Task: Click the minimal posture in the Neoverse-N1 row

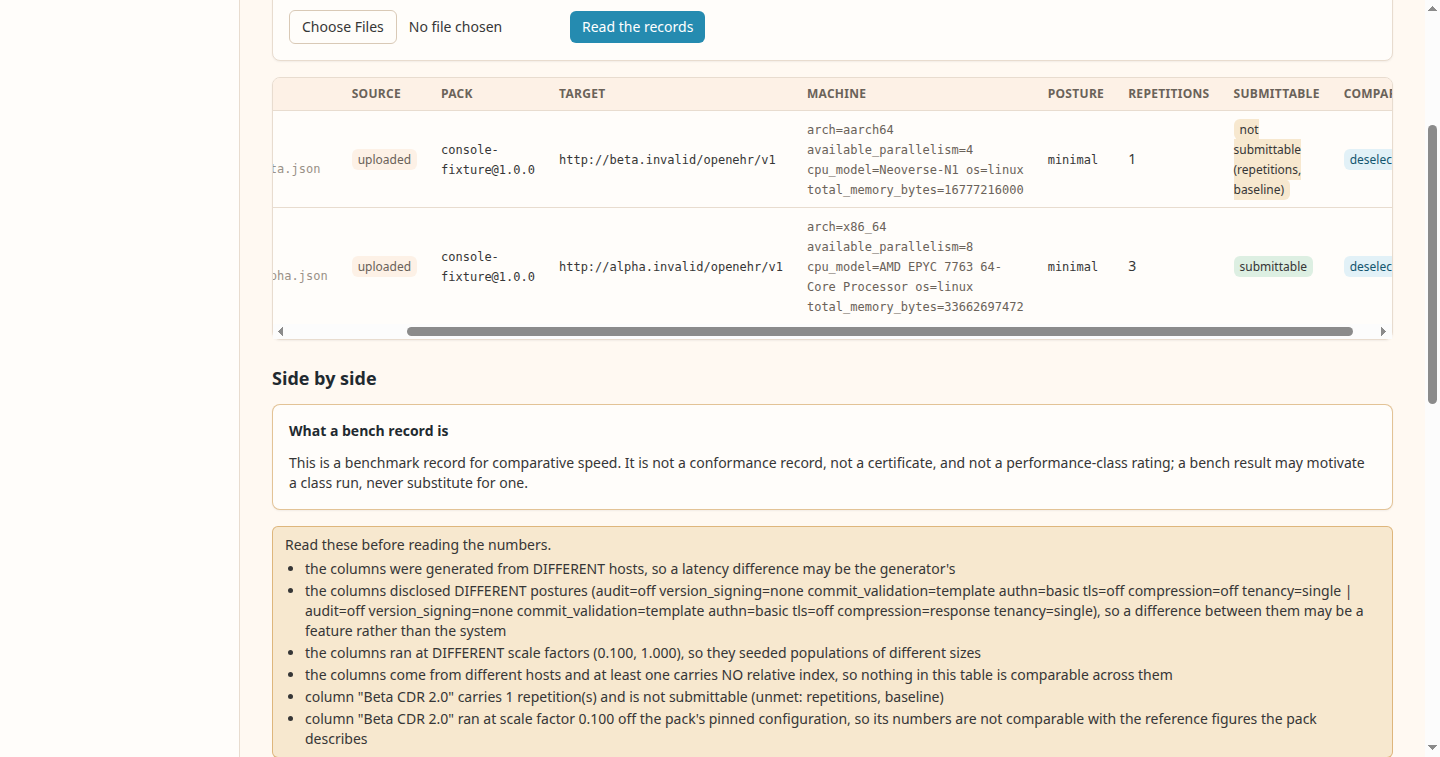Action: (1073, 160)
